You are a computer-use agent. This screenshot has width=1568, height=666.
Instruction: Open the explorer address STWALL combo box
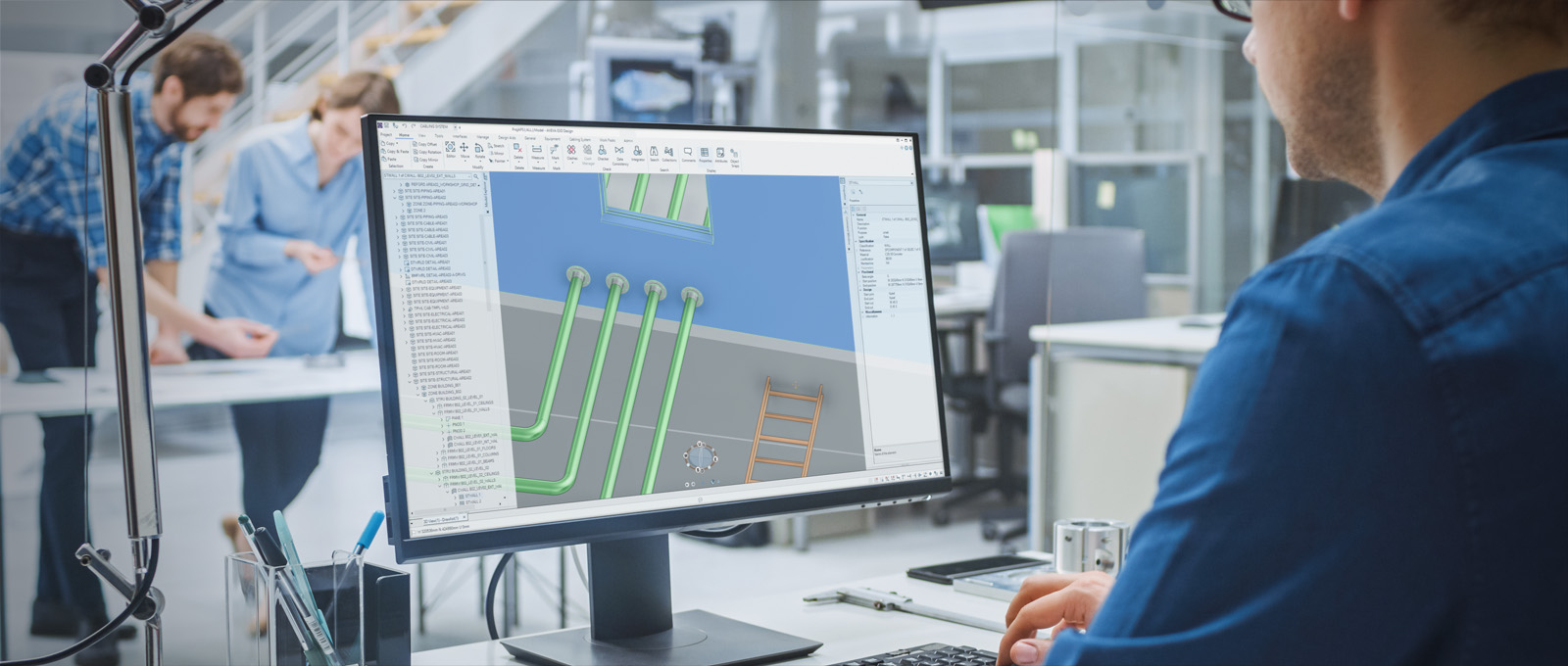pyautogui.click(x=429, y=176)
